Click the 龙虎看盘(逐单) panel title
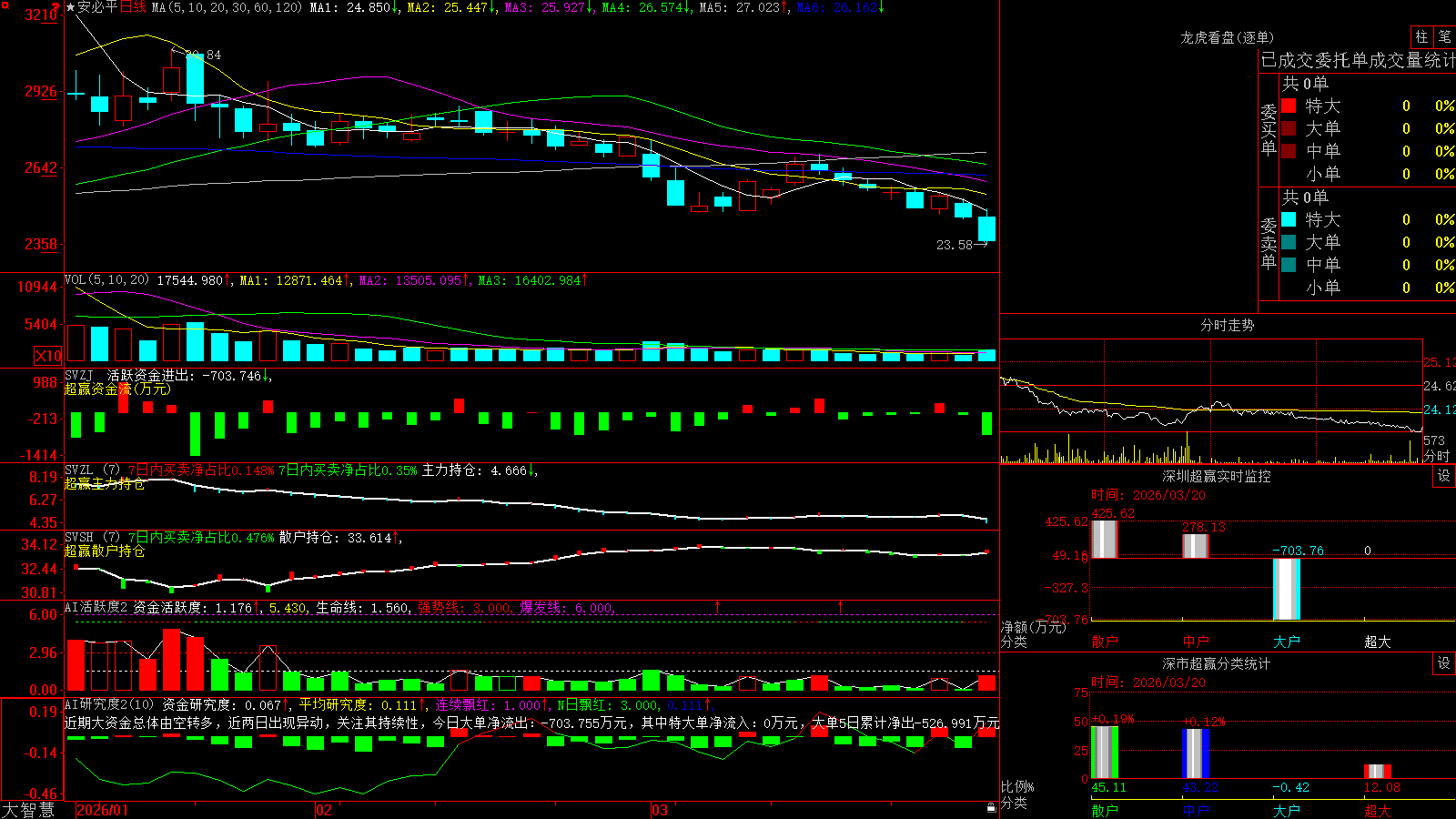Viewport: 1456px width, 819px height. pos(1227,37)
